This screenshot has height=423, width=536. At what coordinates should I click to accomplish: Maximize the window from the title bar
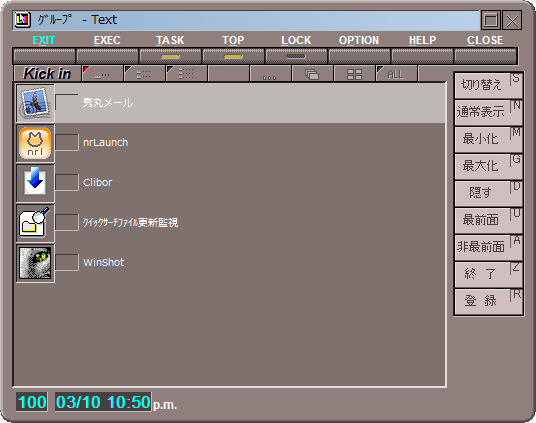tap(491, 20)
